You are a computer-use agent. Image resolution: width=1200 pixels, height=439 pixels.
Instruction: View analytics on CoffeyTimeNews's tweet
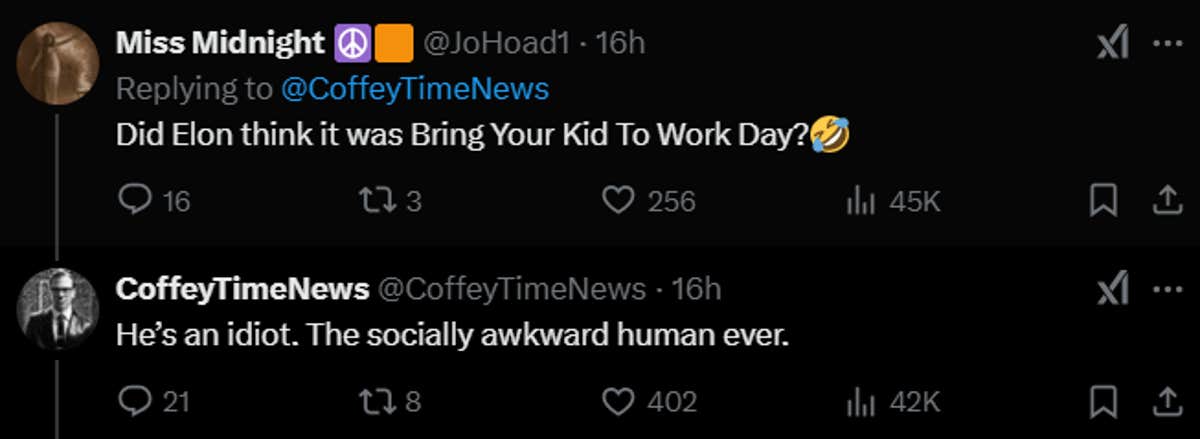861,401
